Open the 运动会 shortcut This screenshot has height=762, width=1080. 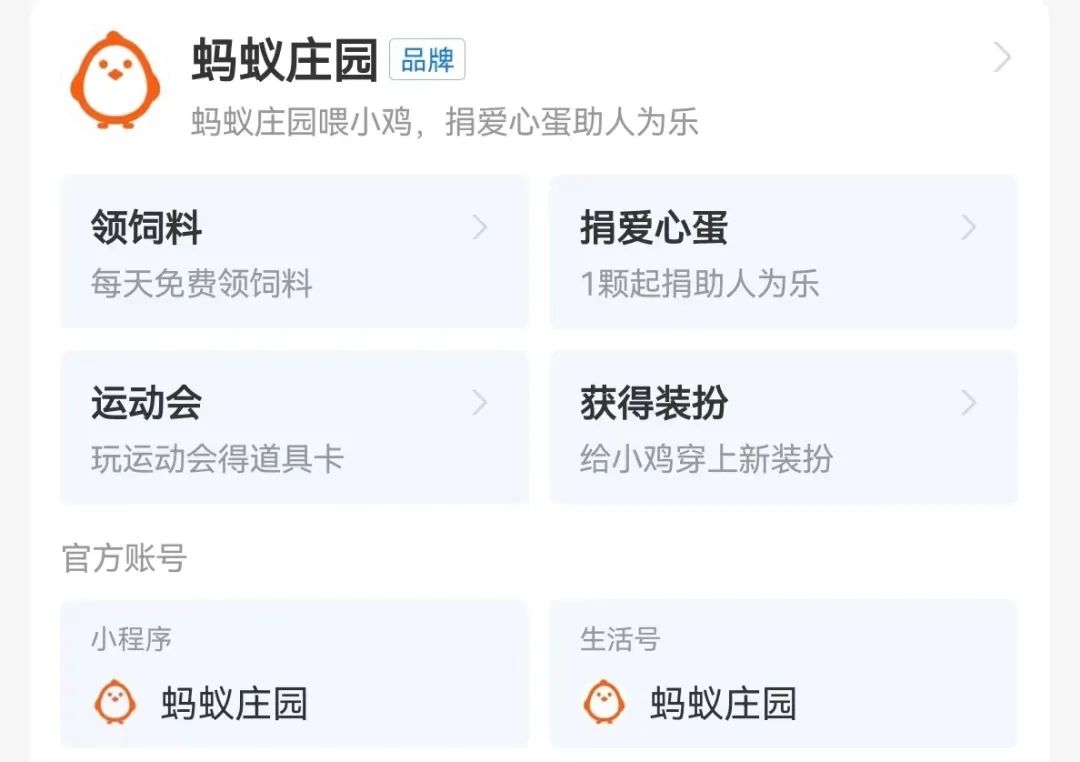pos(147,403)
